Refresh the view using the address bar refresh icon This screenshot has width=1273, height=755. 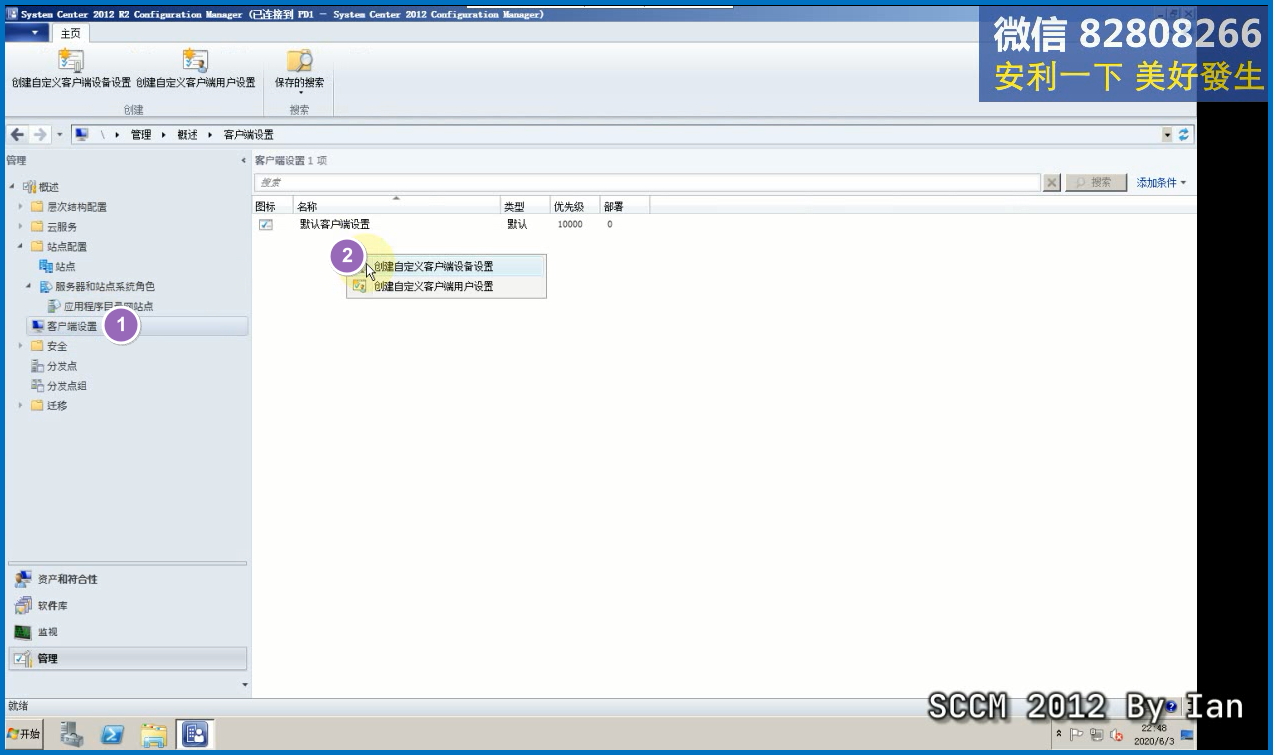click(1185, 135)
